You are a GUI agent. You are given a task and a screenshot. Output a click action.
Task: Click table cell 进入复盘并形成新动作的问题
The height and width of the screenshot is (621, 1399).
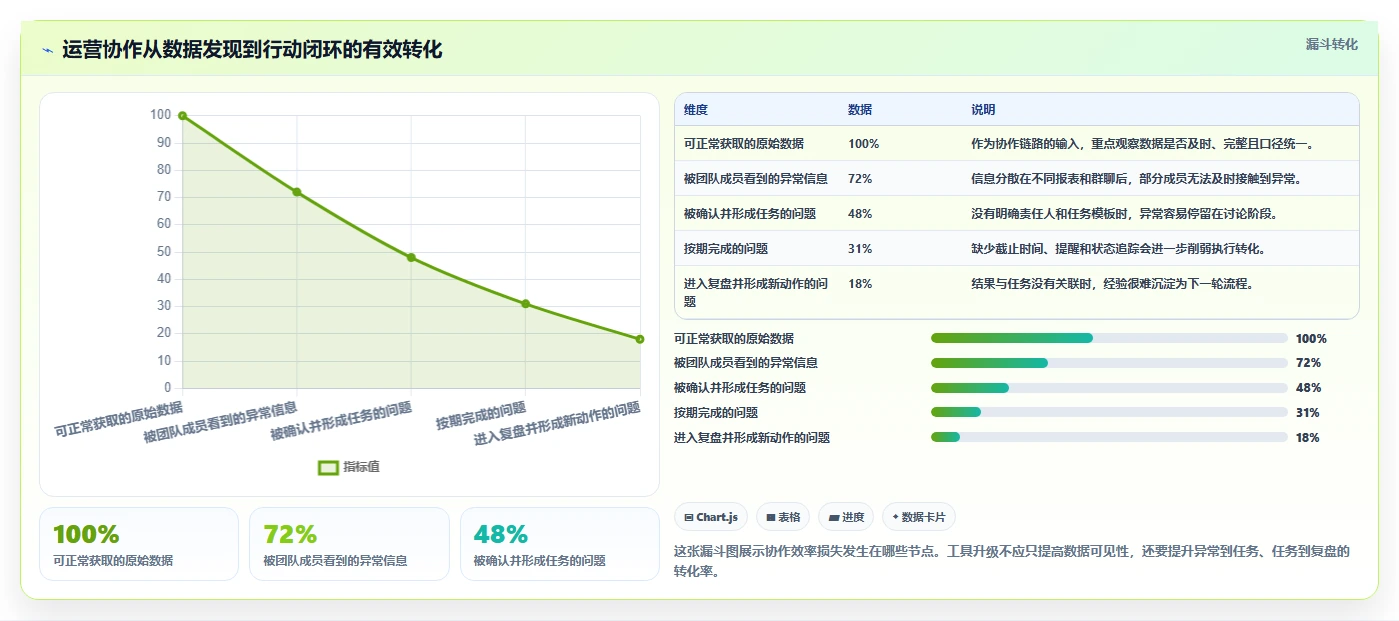pos(757,292)
